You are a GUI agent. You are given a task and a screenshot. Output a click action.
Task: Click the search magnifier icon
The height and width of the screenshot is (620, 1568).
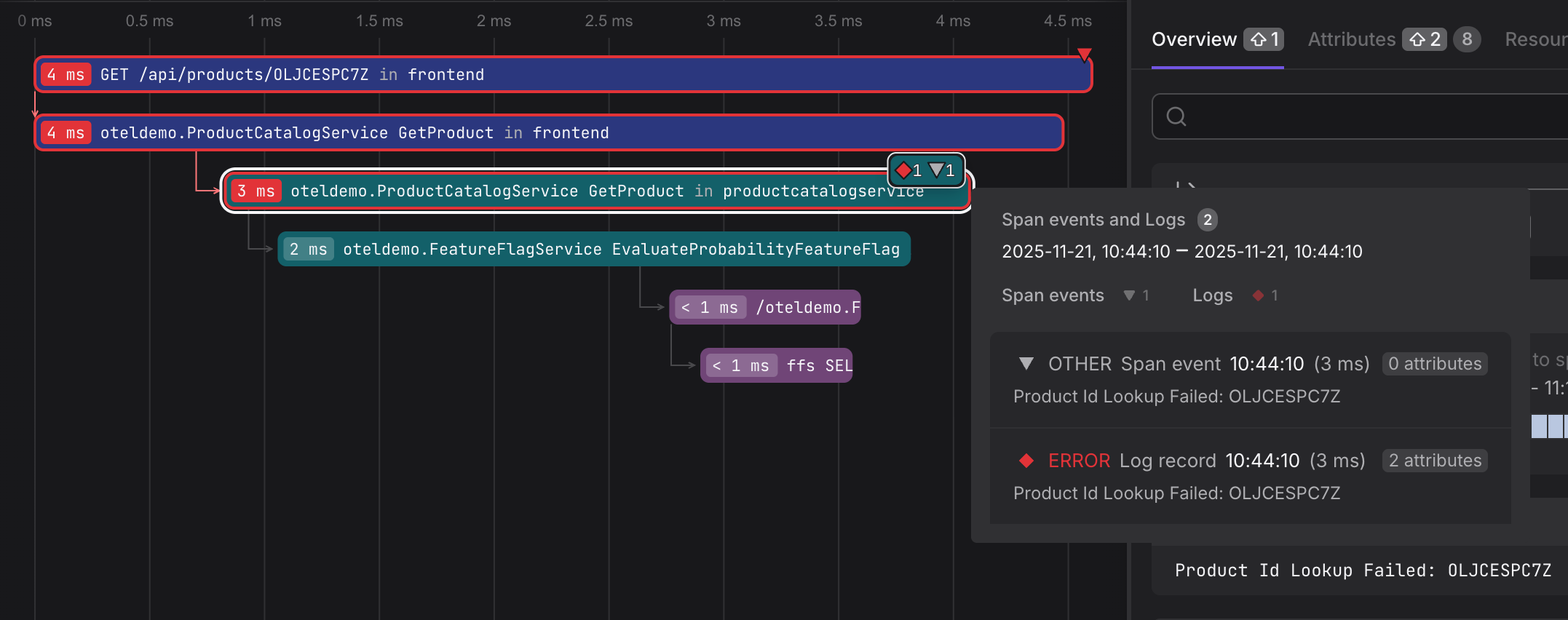point(1176,116)
